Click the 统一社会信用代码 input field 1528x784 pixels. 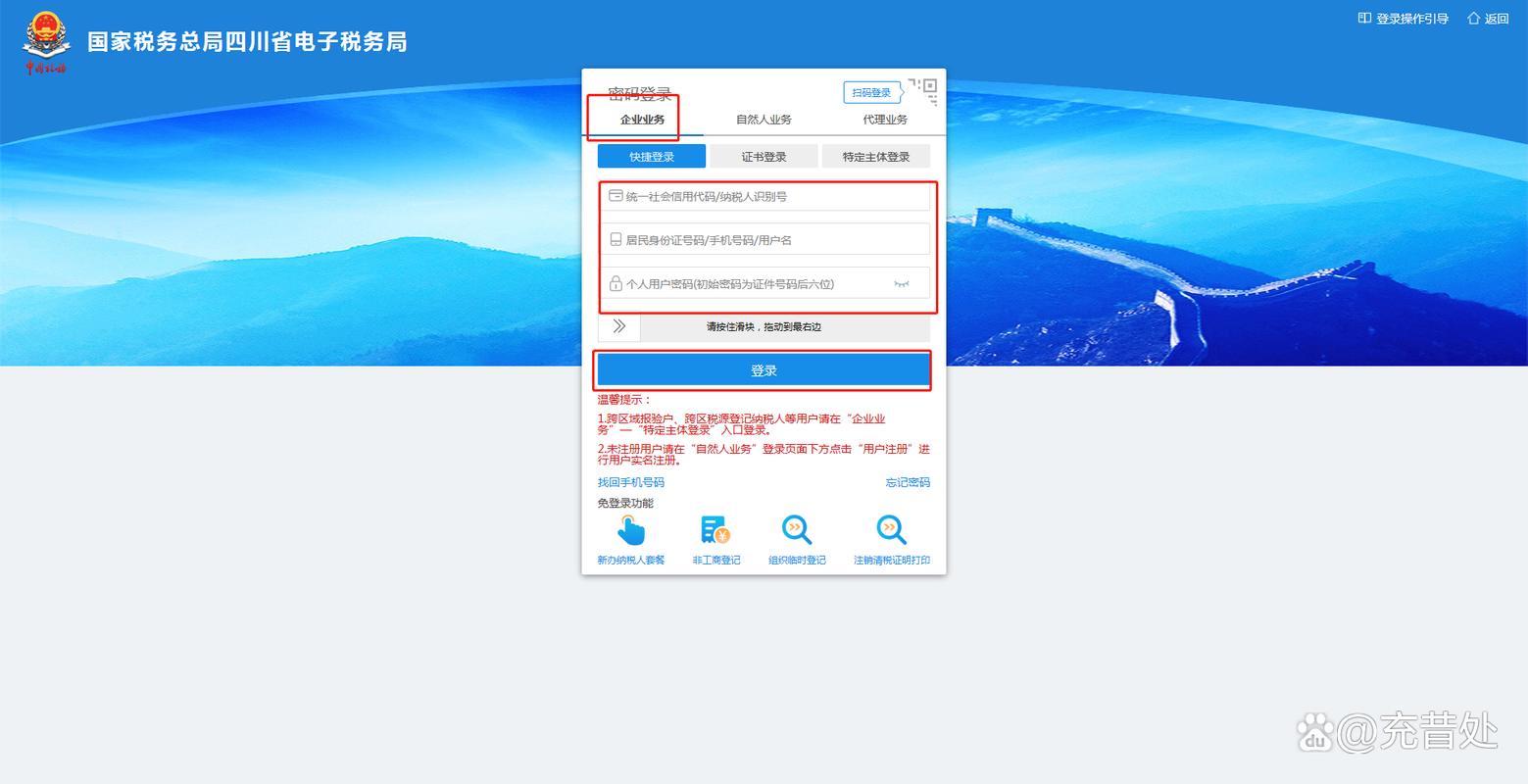(767, 196)
